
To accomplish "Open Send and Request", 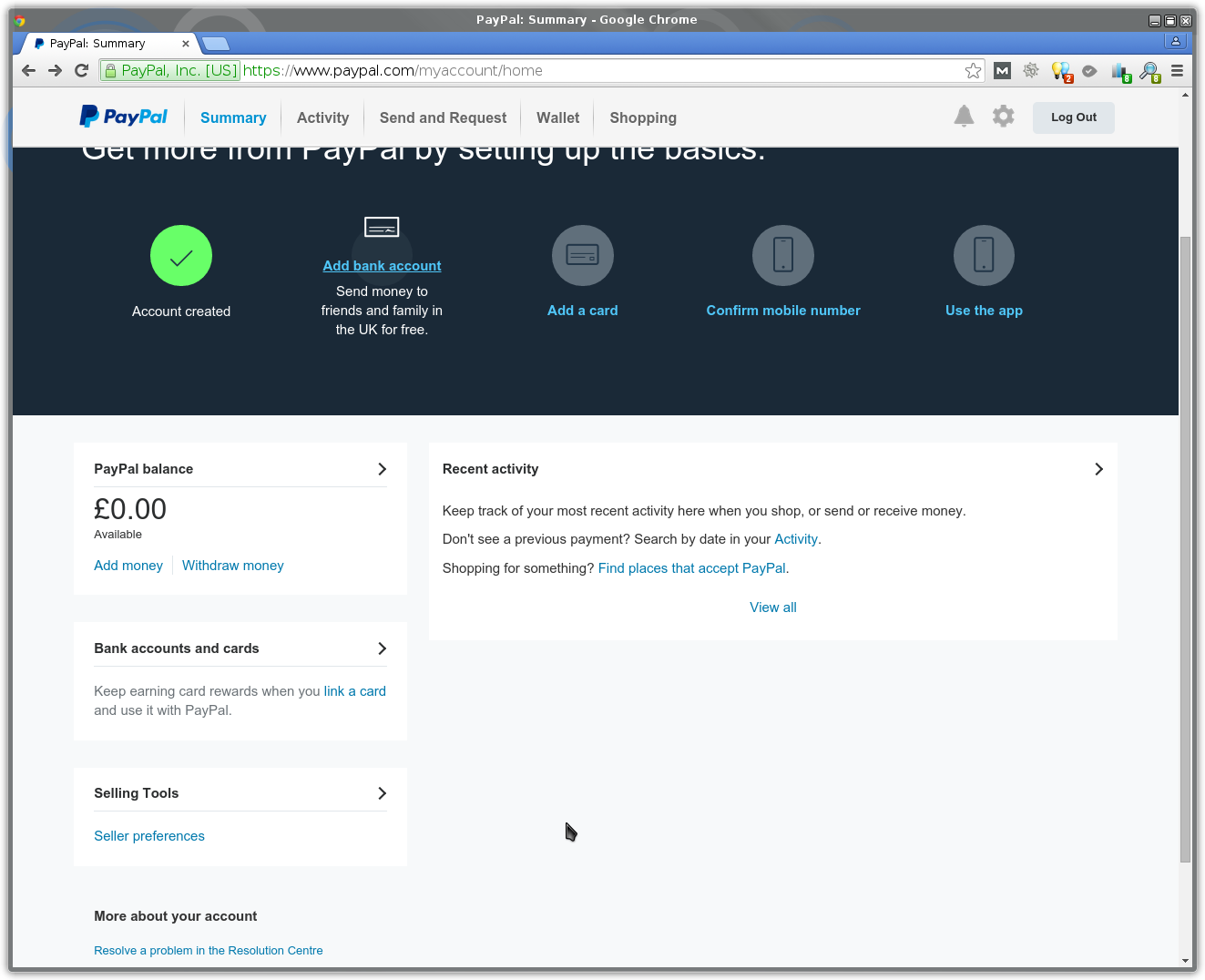I will coord(443,117).
